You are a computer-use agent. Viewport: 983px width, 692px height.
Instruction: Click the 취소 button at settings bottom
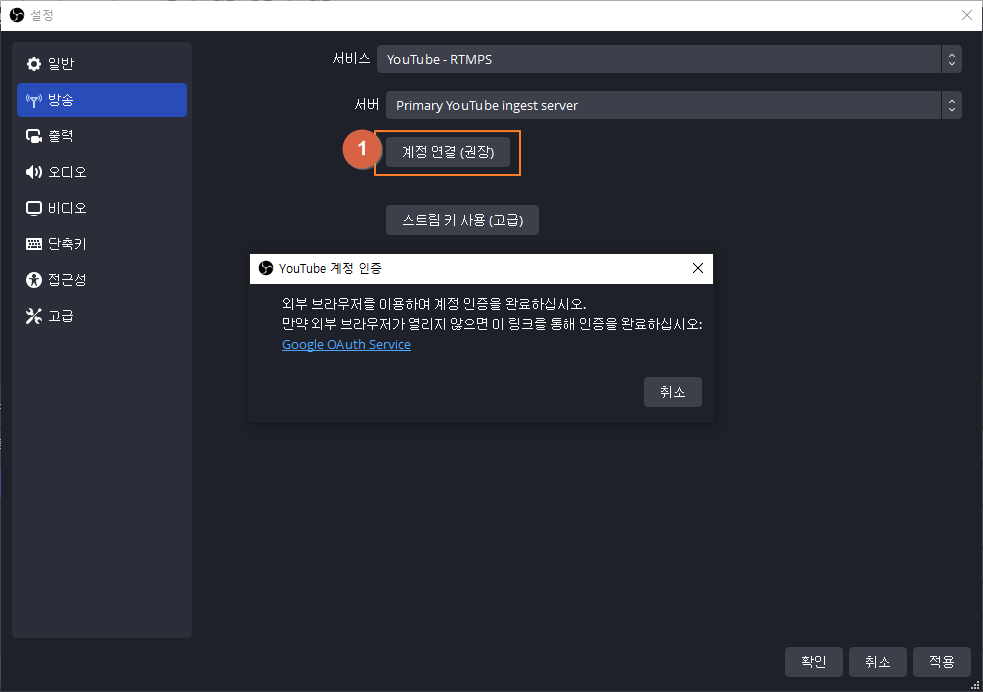[x=878, y=662]
